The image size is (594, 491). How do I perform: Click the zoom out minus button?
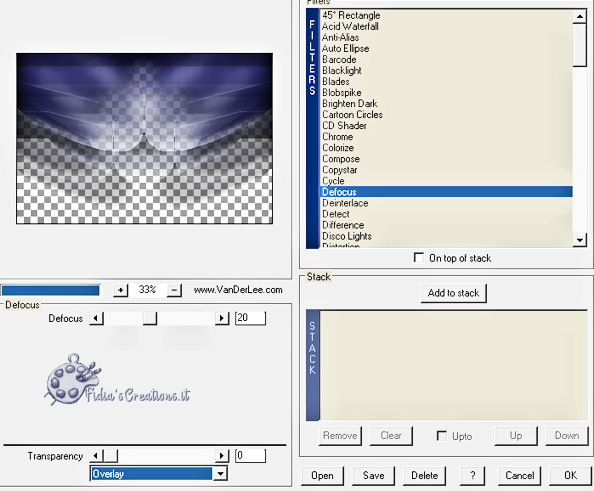[174, 290]
